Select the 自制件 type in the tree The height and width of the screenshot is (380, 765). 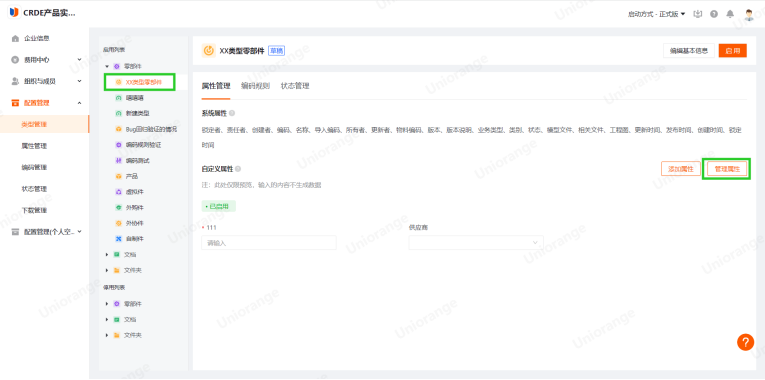click(134, 239)
